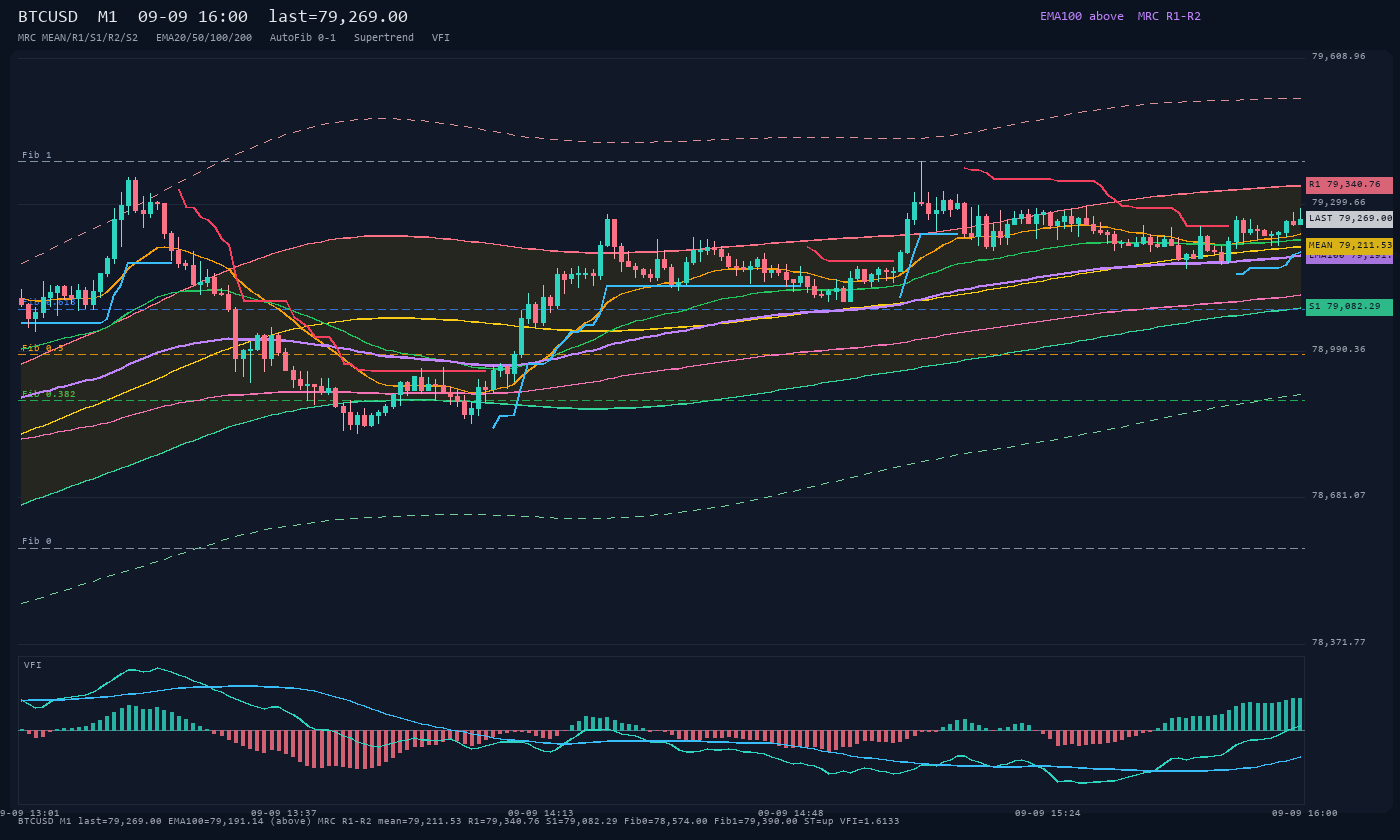The height and width of the screenshot is (840, 1400).
Task: Click the 'Fib 0' level label
Action: (37, 542)
